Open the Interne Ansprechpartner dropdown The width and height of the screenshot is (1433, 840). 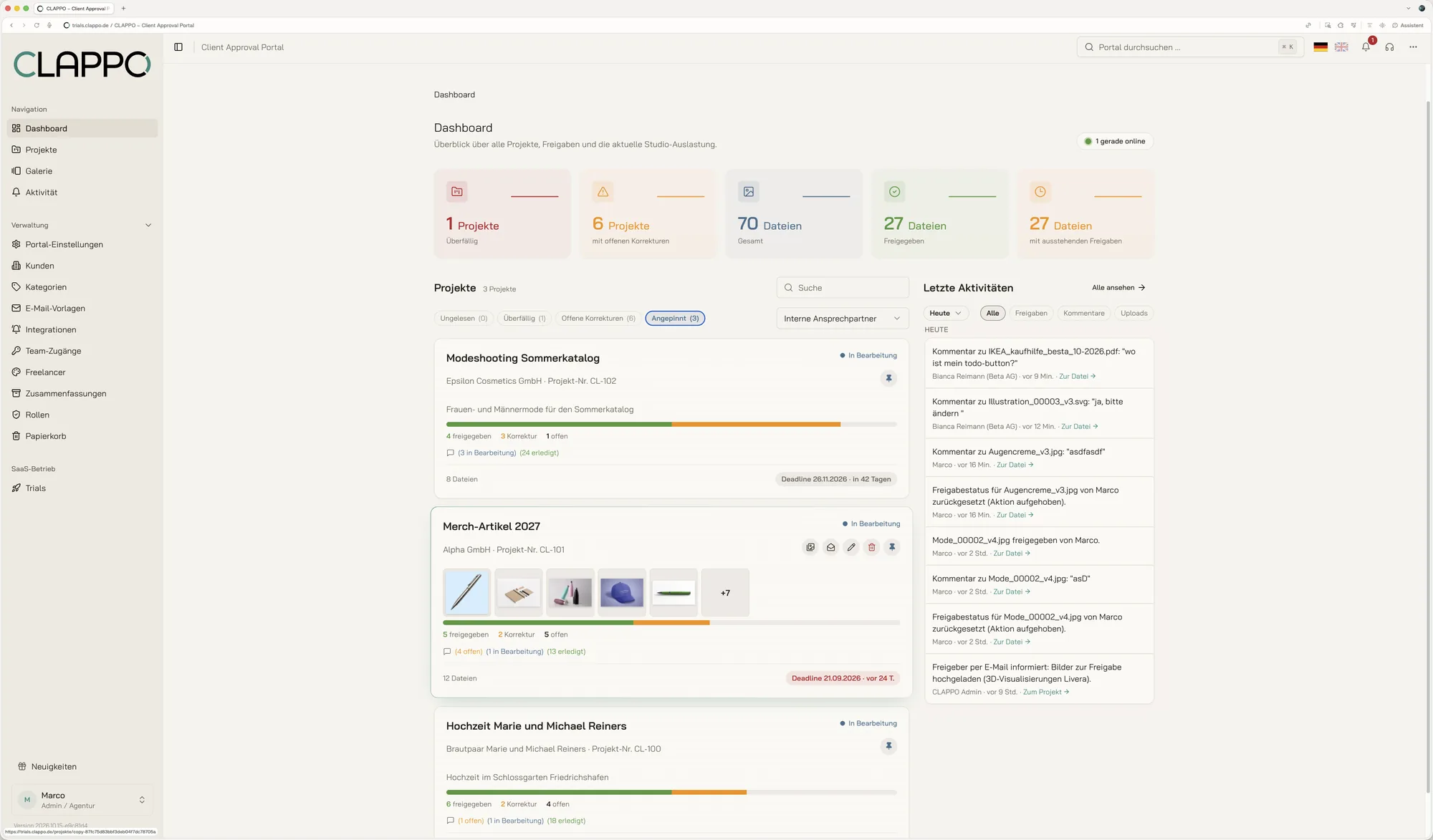(843, 319)
